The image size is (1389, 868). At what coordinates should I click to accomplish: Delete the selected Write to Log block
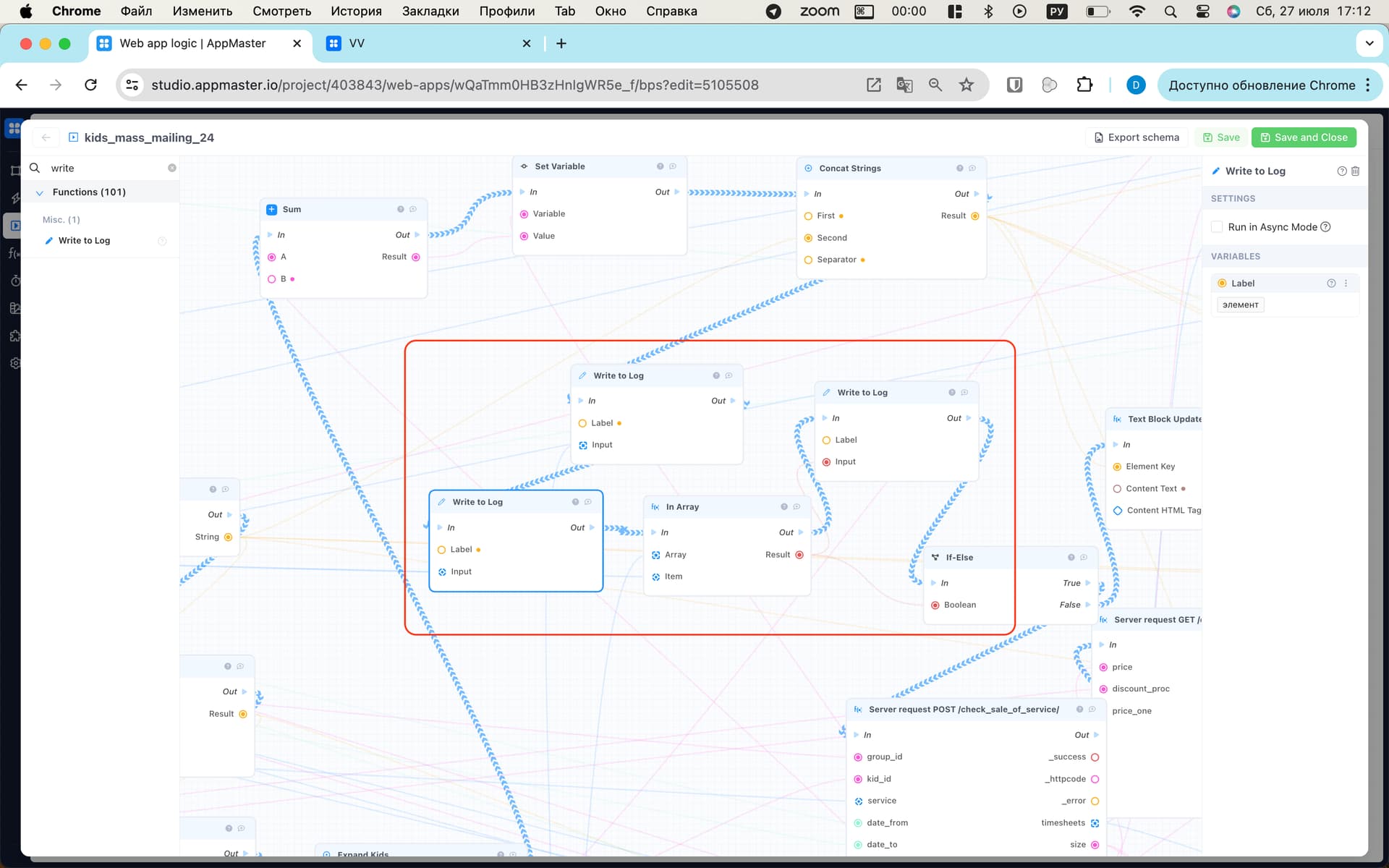coord(1356,171)
